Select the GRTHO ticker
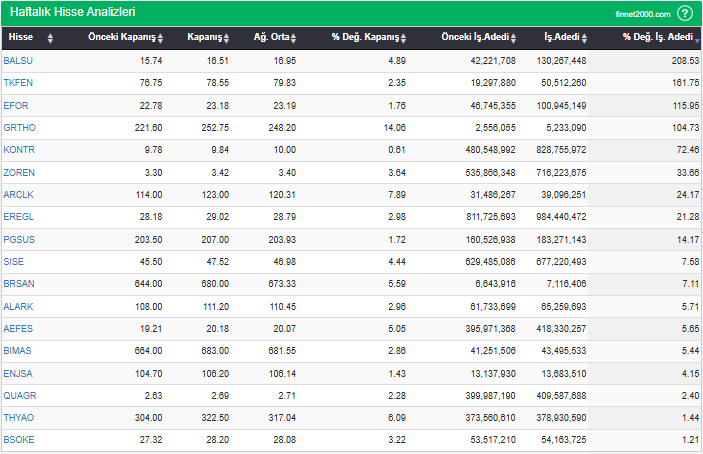Image resolution: width=703 pixels, height=454 pixels. point(18,128)
